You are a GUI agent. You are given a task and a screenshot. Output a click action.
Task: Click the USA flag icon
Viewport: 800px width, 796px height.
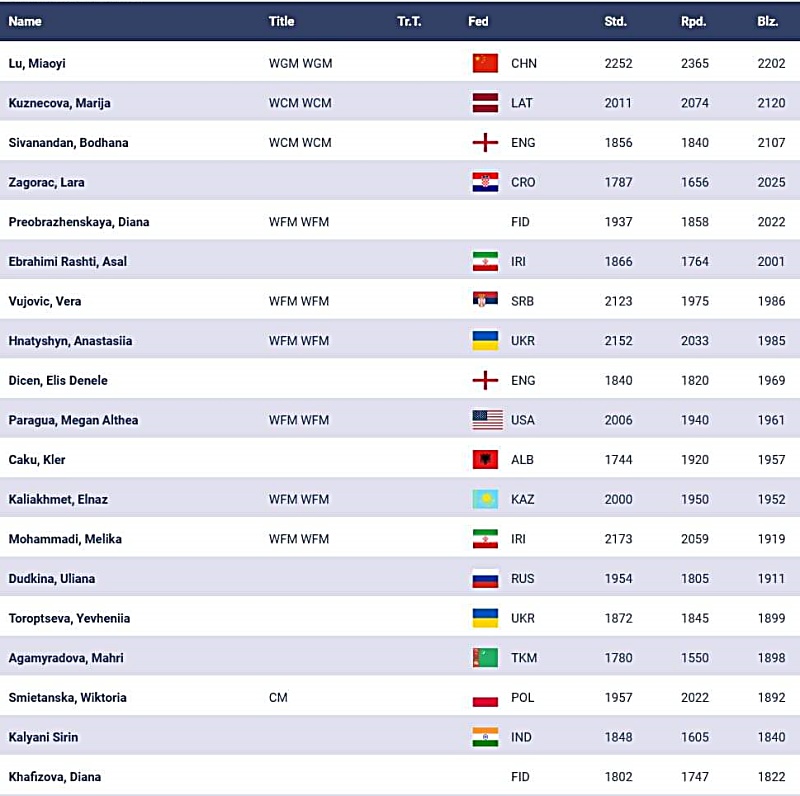click(x=487, y=420)
